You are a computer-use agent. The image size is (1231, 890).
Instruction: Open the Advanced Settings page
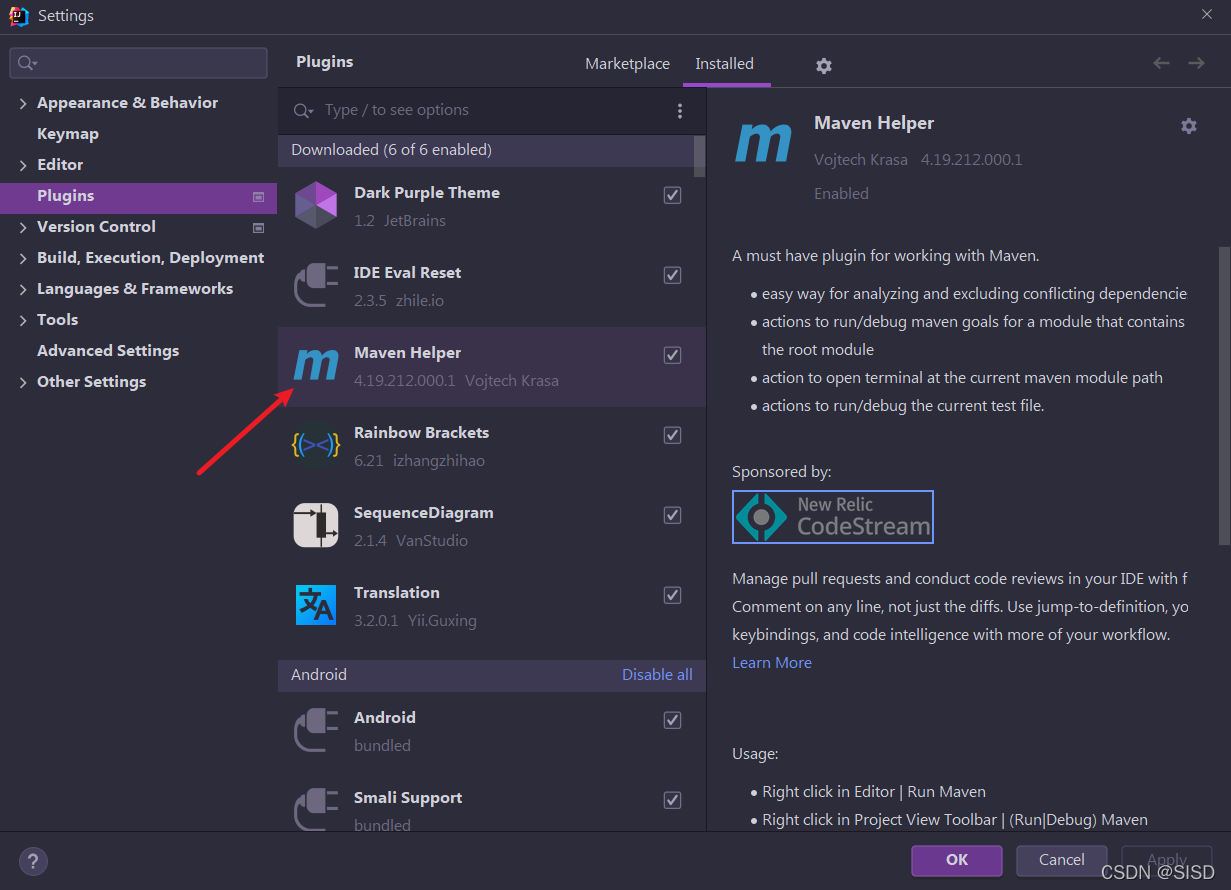coord(108,351)
